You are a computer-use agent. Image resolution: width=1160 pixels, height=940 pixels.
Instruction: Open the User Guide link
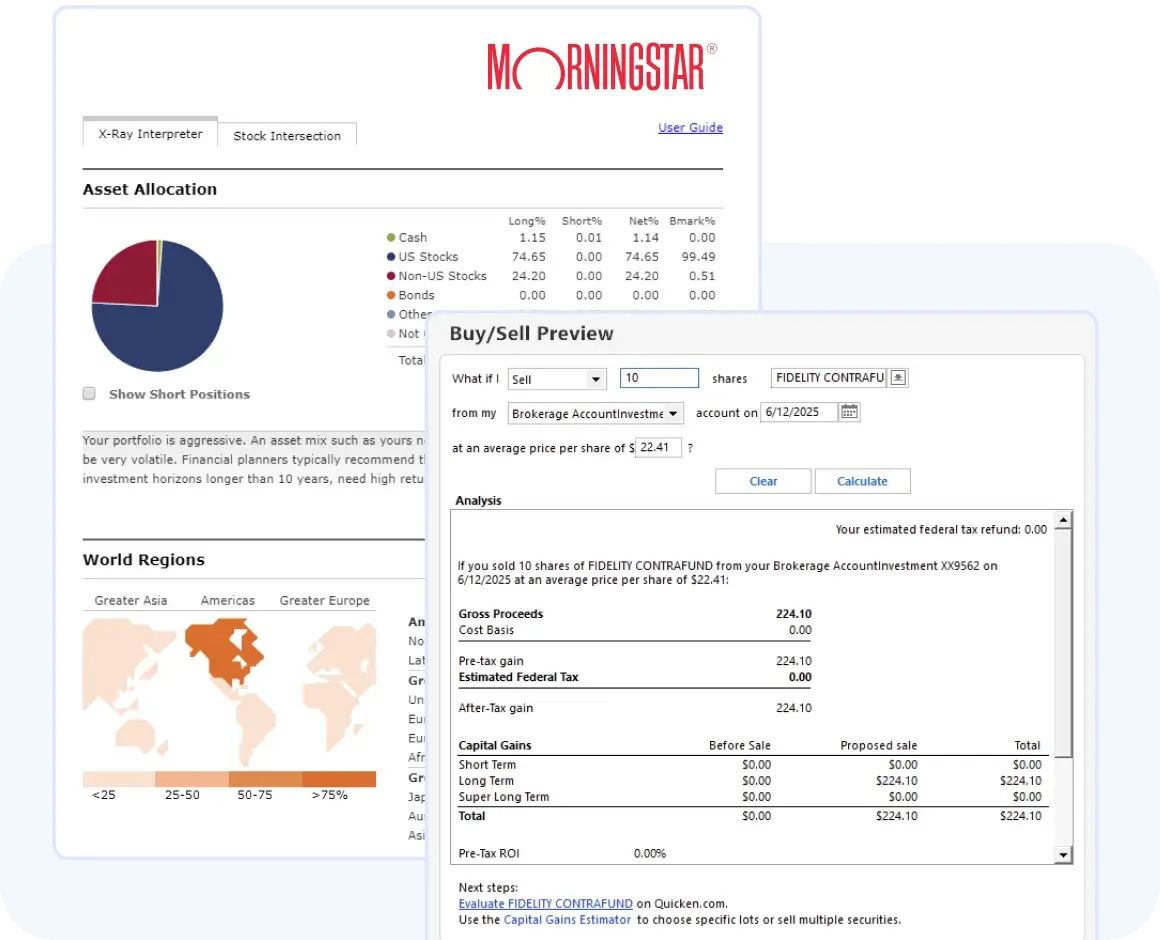690,127
